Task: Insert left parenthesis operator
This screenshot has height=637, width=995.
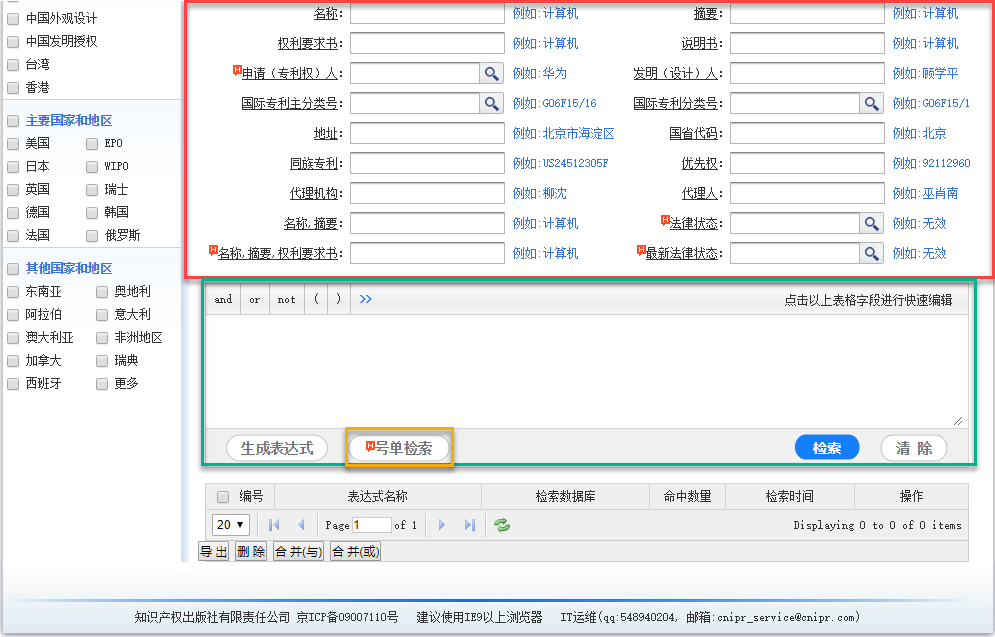Action: pos(317,299)
